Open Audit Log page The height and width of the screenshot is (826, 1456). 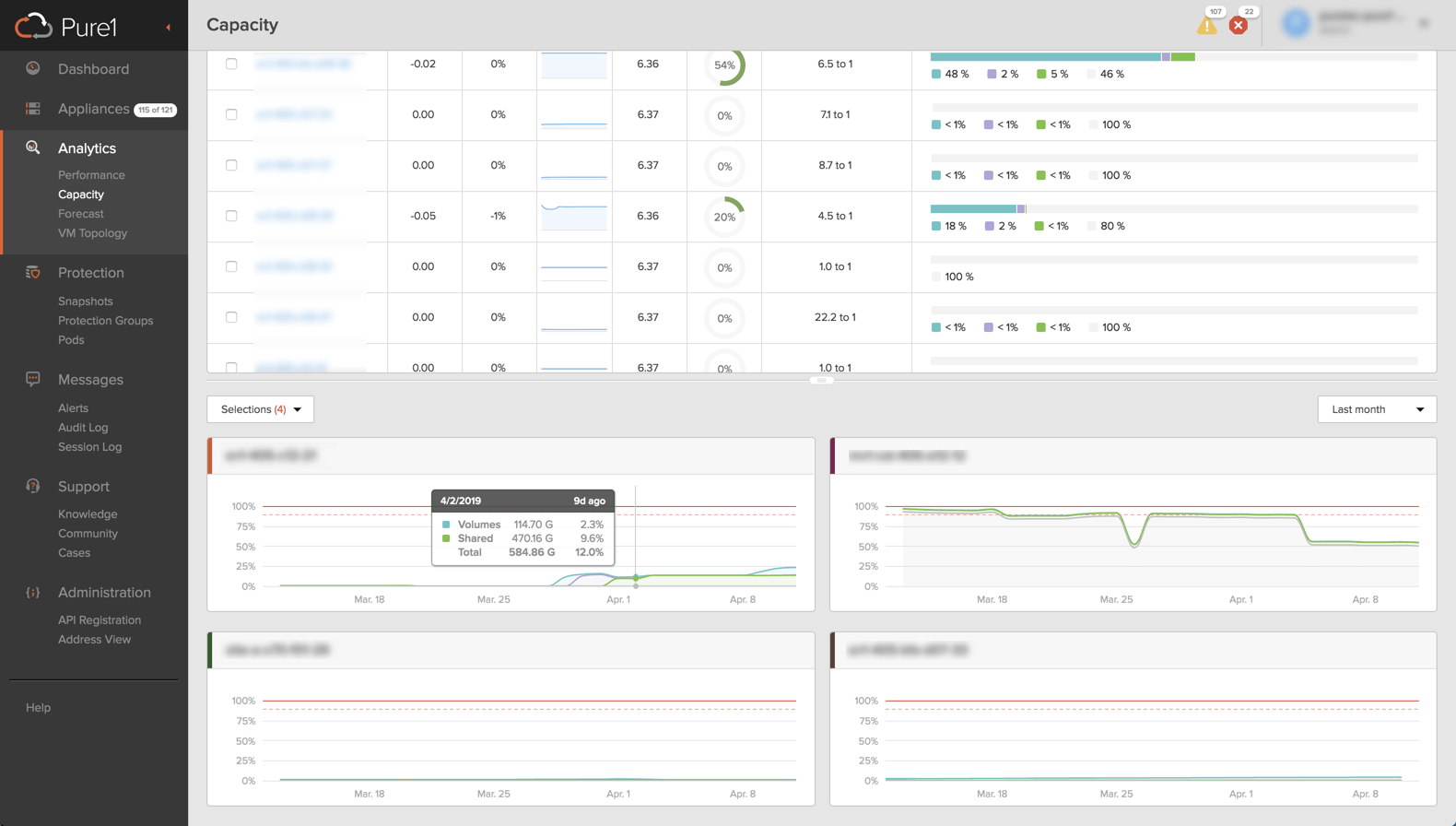tap(83, 428)
